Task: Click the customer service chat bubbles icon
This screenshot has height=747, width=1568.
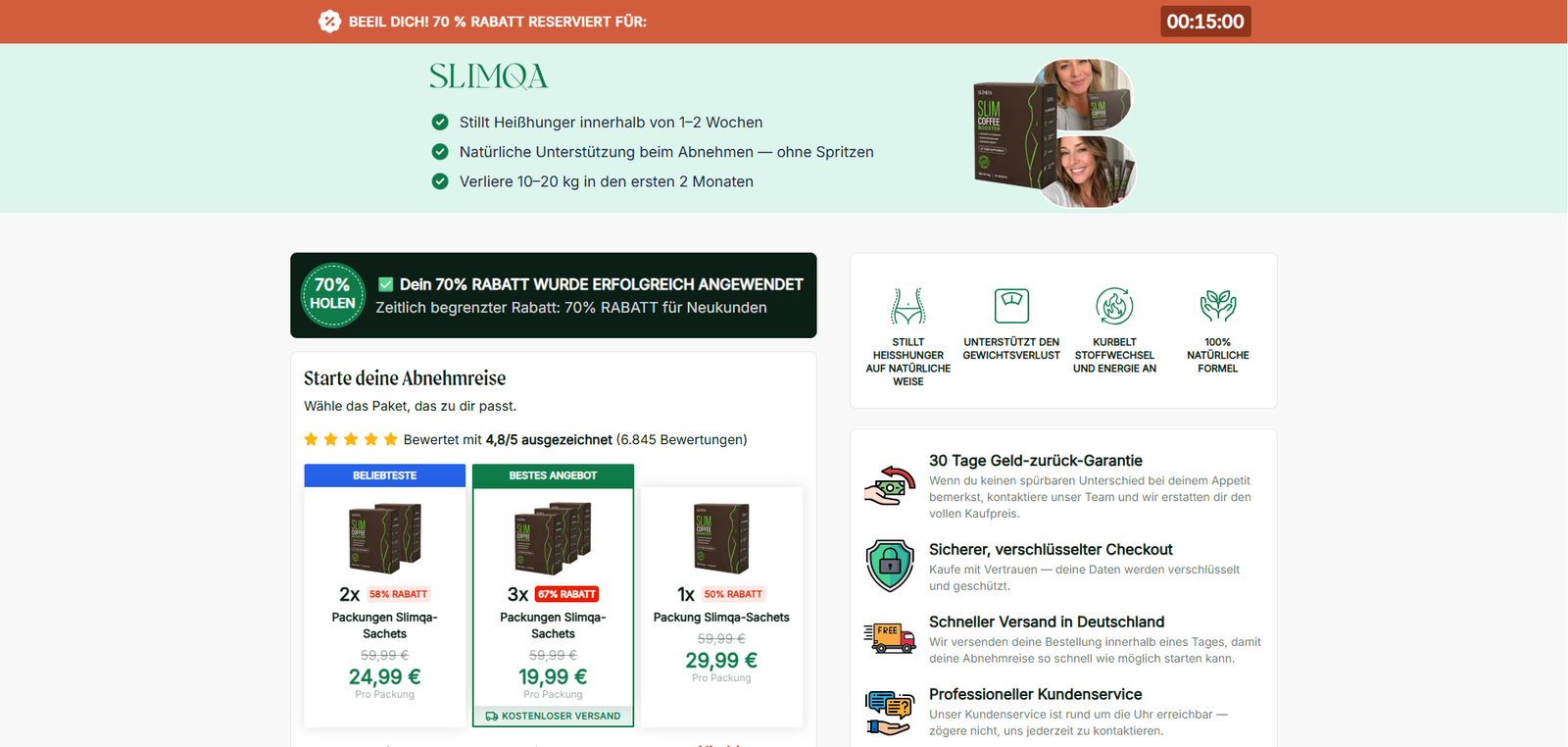Action: click(x=890, y=713)
